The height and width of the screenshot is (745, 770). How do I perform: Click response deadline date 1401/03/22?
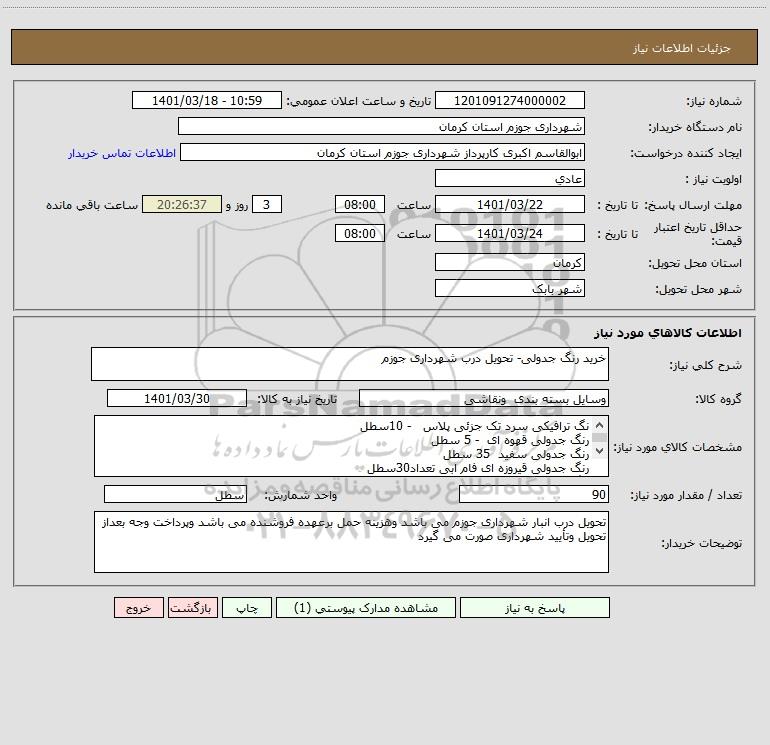click(510, 204)
